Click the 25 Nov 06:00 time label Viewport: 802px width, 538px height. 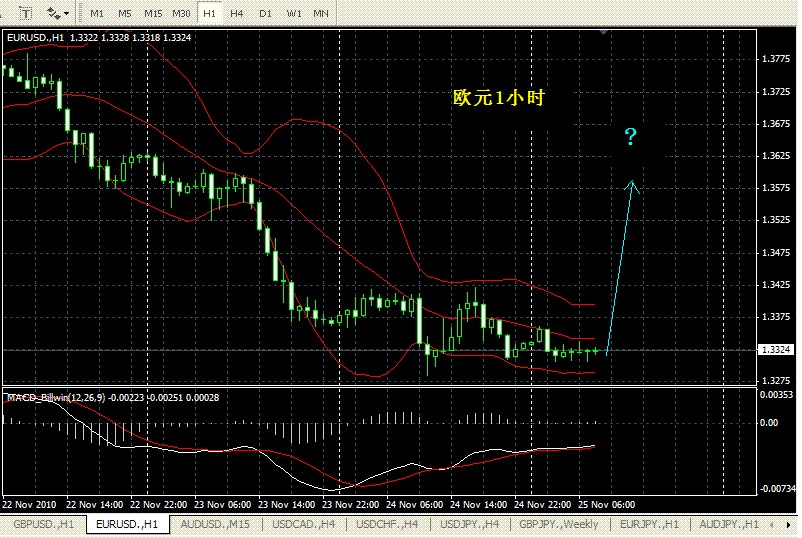pyautogui.click(x=607, y=505)
